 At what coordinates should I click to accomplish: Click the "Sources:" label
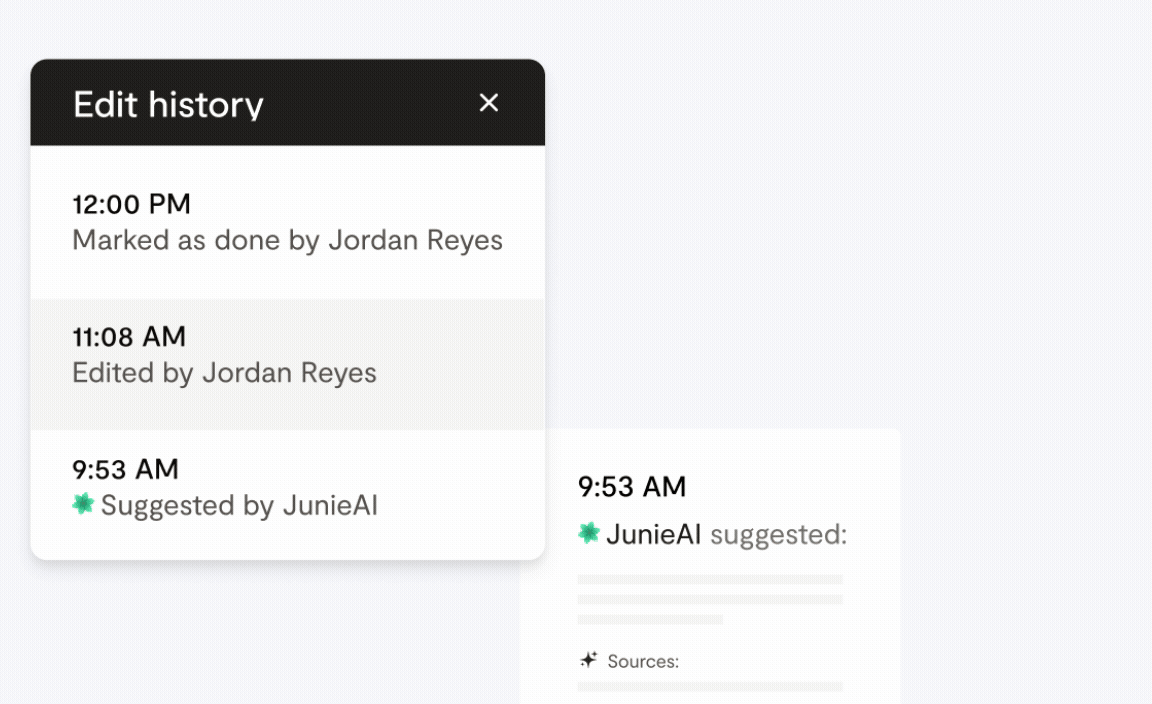(643, 661)
